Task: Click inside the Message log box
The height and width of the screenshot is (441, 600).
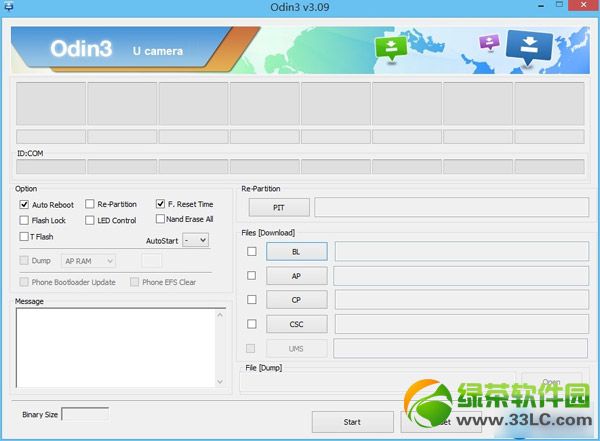Action: [116, 348]
